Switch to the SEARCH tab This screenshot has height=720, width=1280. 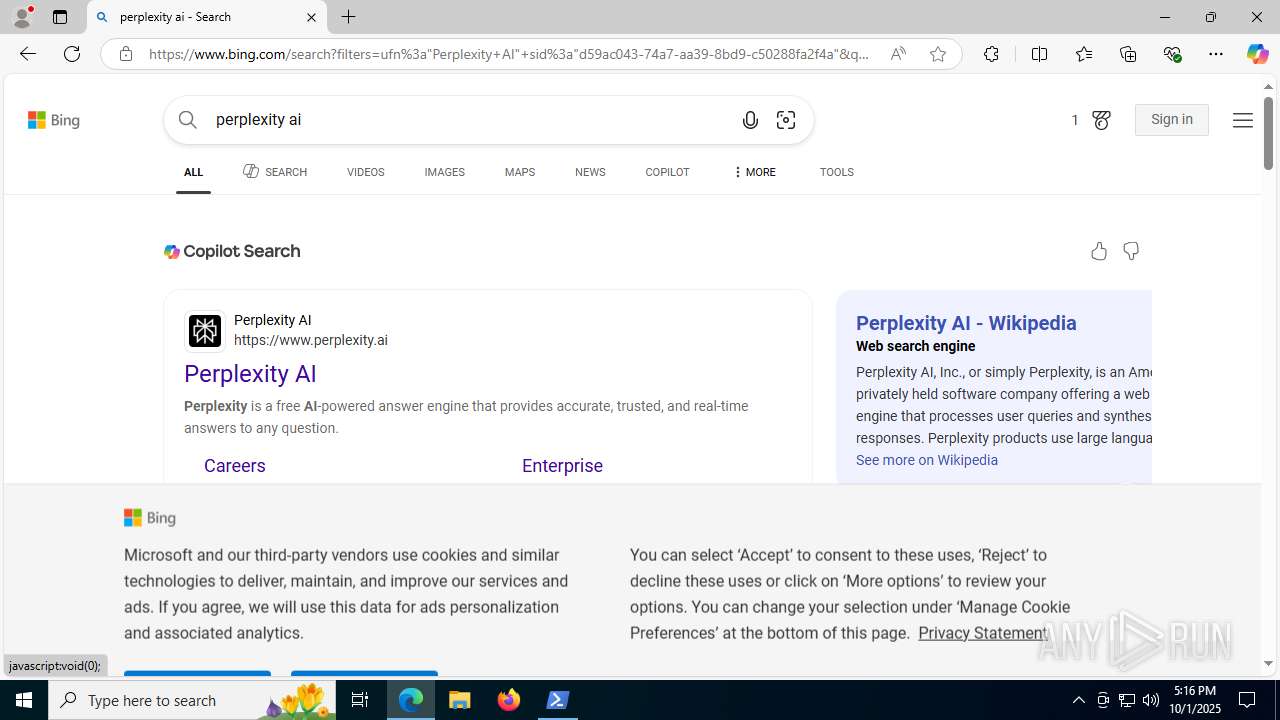(x=275, y=172)
